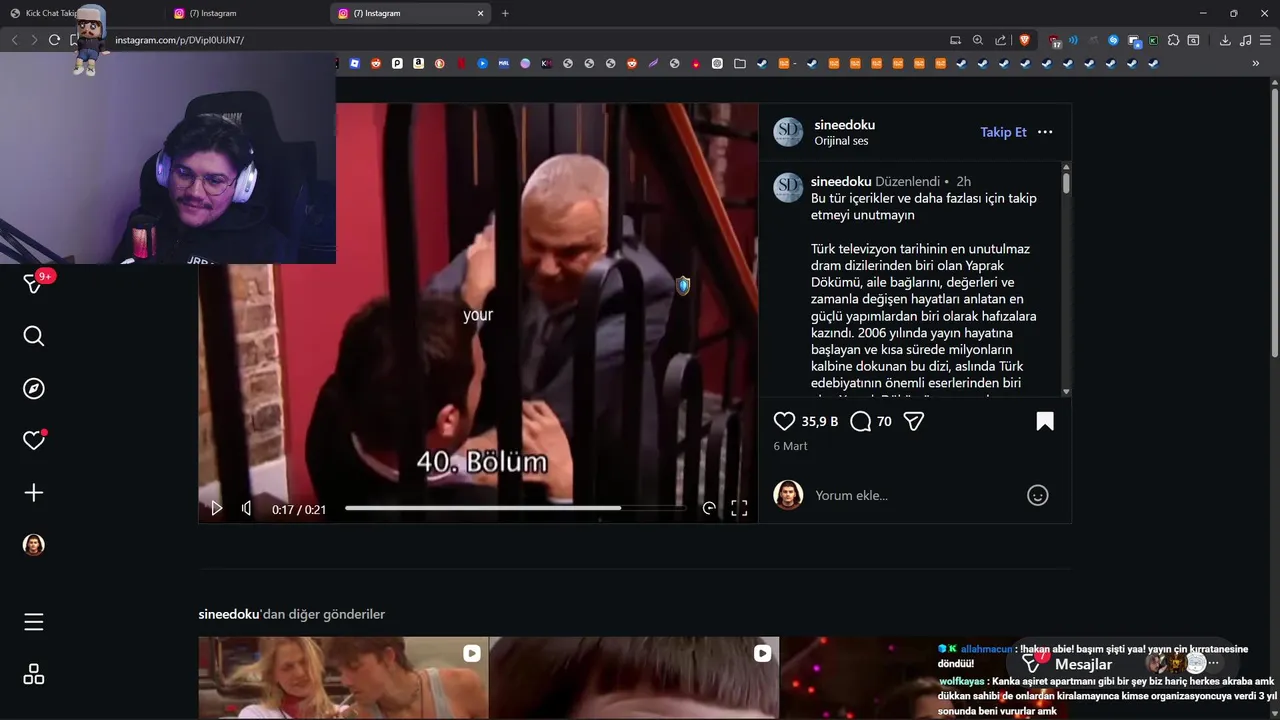Viewport: 1280px width, 720px height.
Task: Open the media control music note
Action: pyautogui.click(x=1245, y=40)
